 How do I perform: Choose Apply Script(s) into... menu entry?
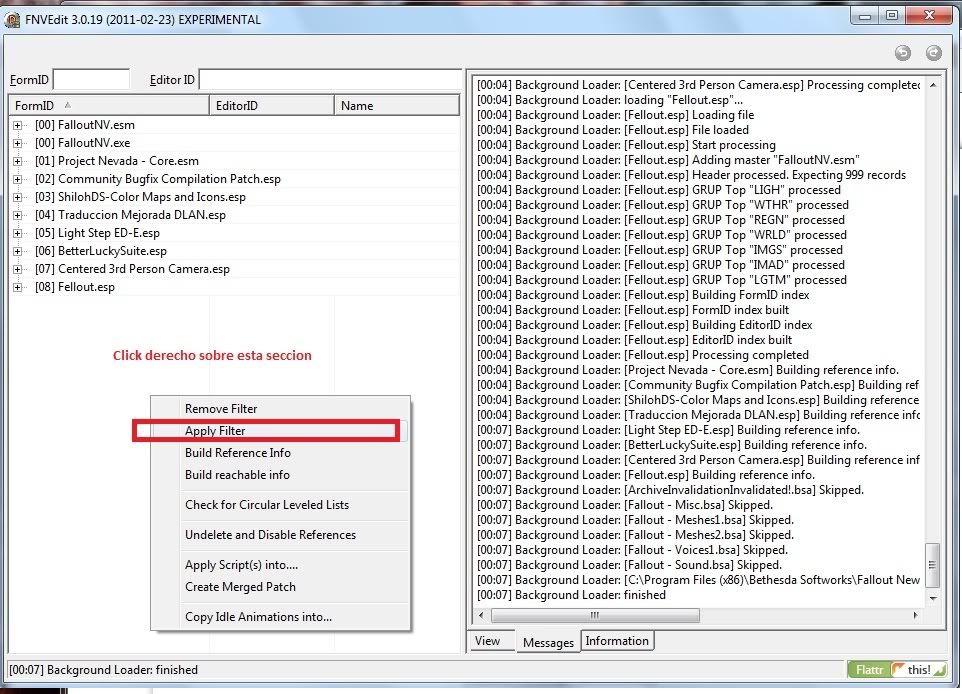pyautogui.click(x=280, y=565)
